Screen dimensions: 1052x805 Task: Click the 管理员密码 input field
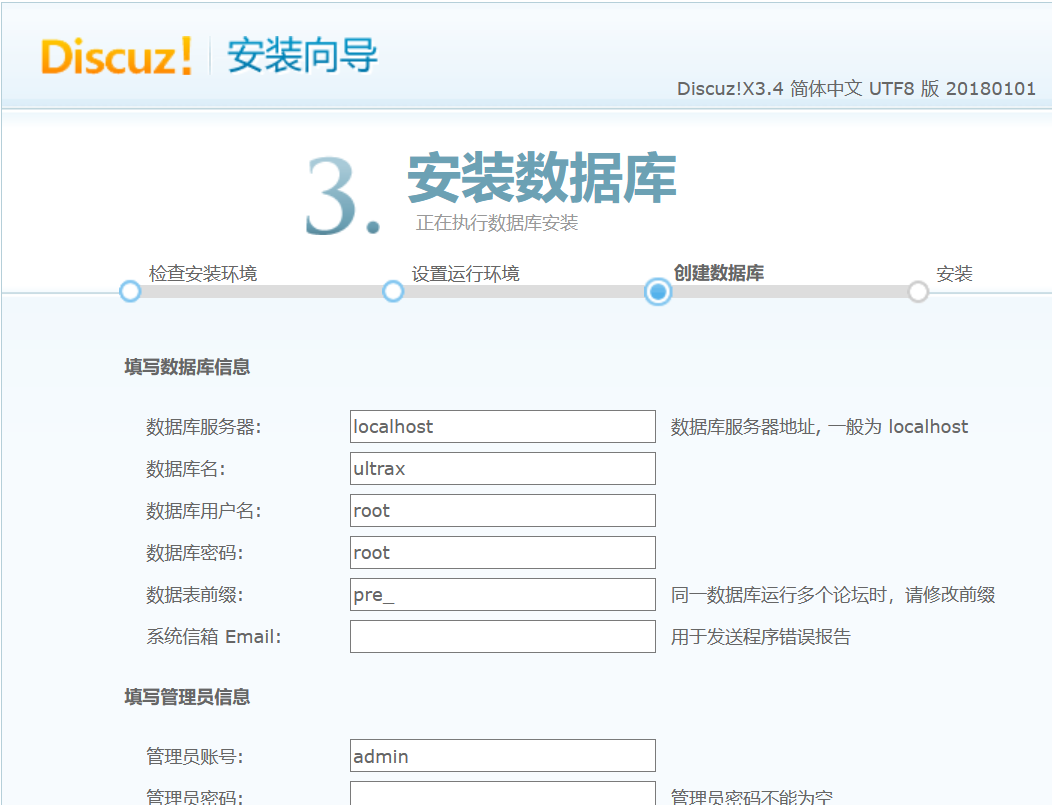coord(503,793)
